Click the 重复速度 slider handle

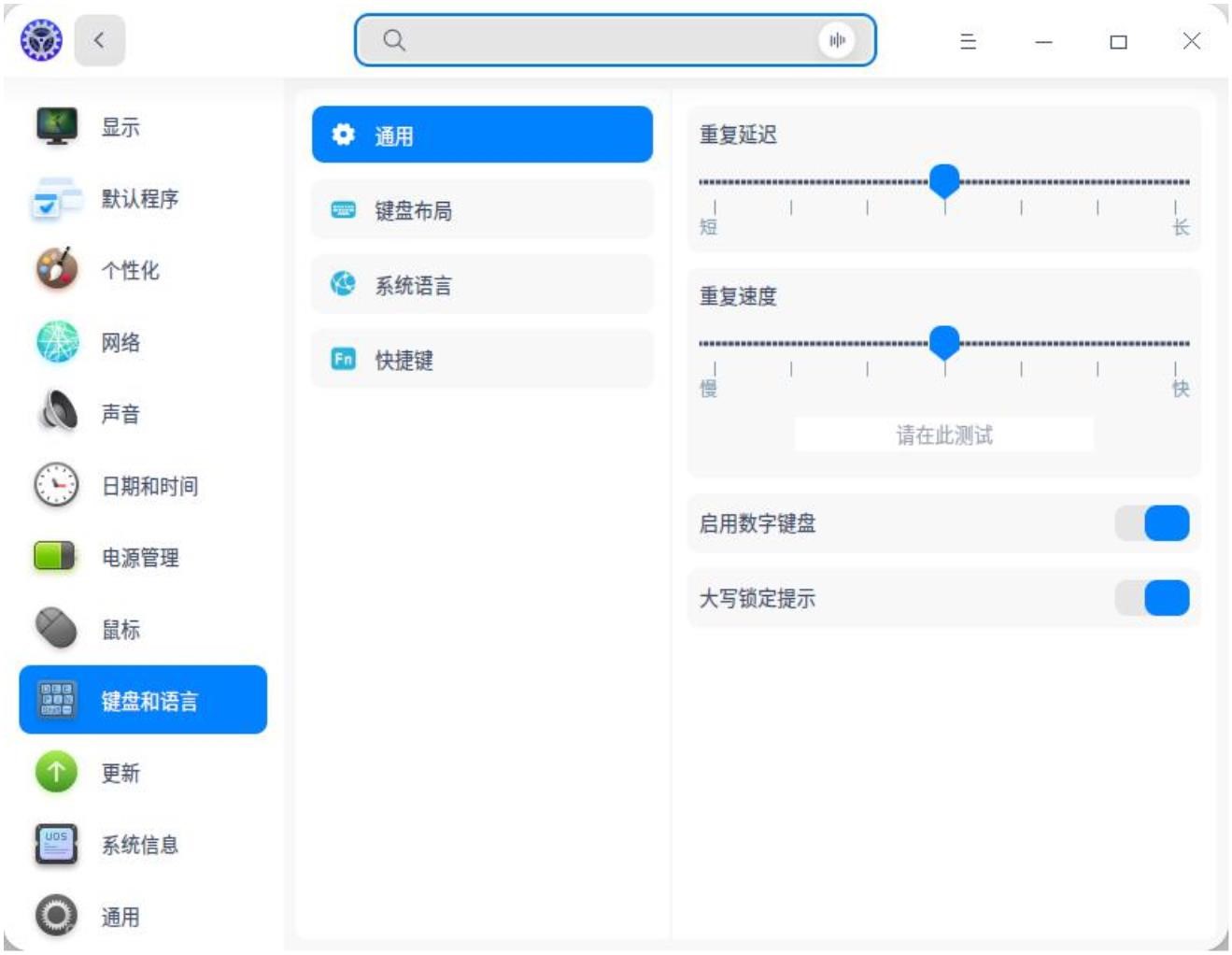pos(944,342)
